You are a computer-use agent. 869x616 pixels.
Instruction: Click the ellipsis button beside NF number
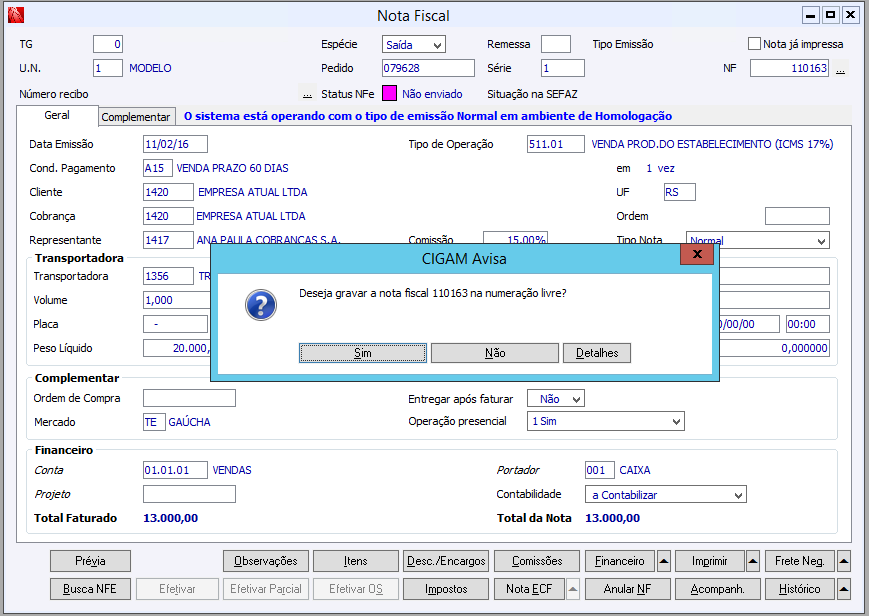(x=840, y=69)
